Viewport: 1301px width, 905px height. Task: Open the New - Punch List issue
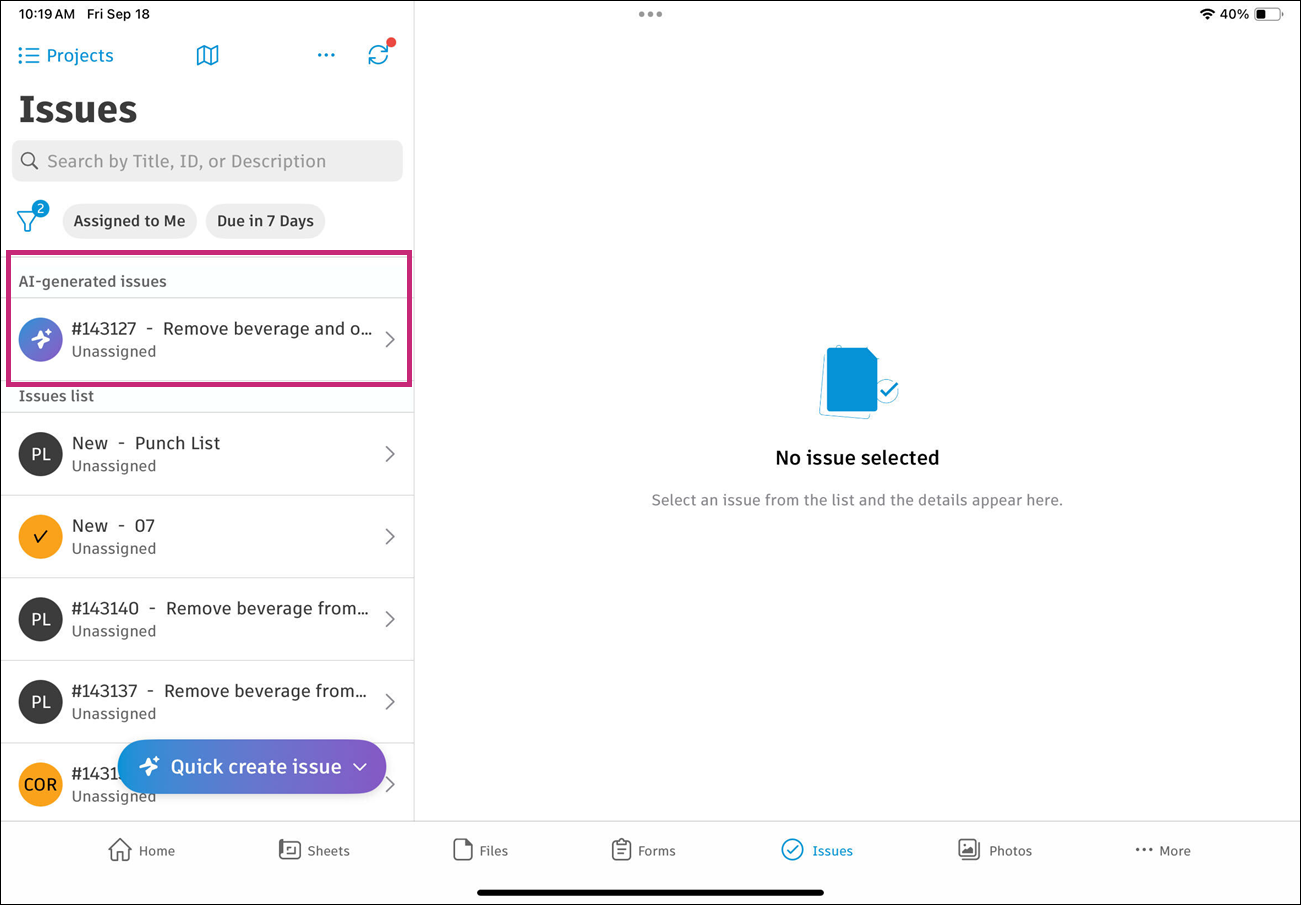[207, 454]
